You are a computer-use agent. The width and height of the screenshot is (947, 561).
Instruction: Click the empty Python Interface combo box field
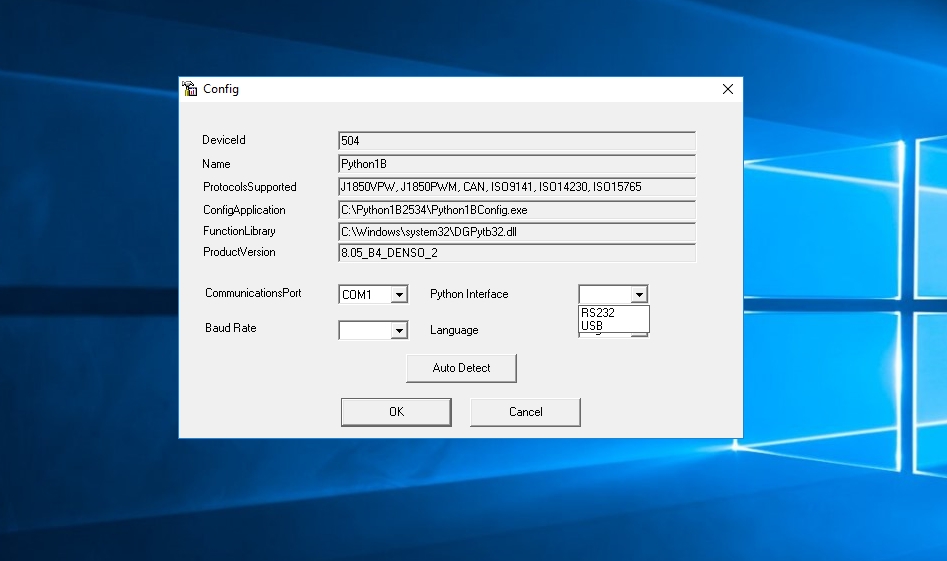[604, 295]
